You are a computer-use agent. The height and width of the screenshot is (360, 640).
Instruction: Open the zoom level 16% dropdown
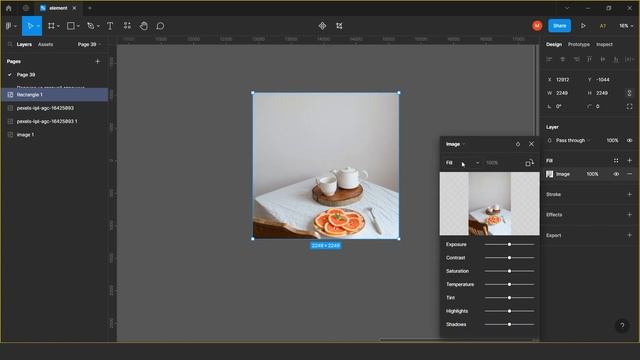point(626,26)
